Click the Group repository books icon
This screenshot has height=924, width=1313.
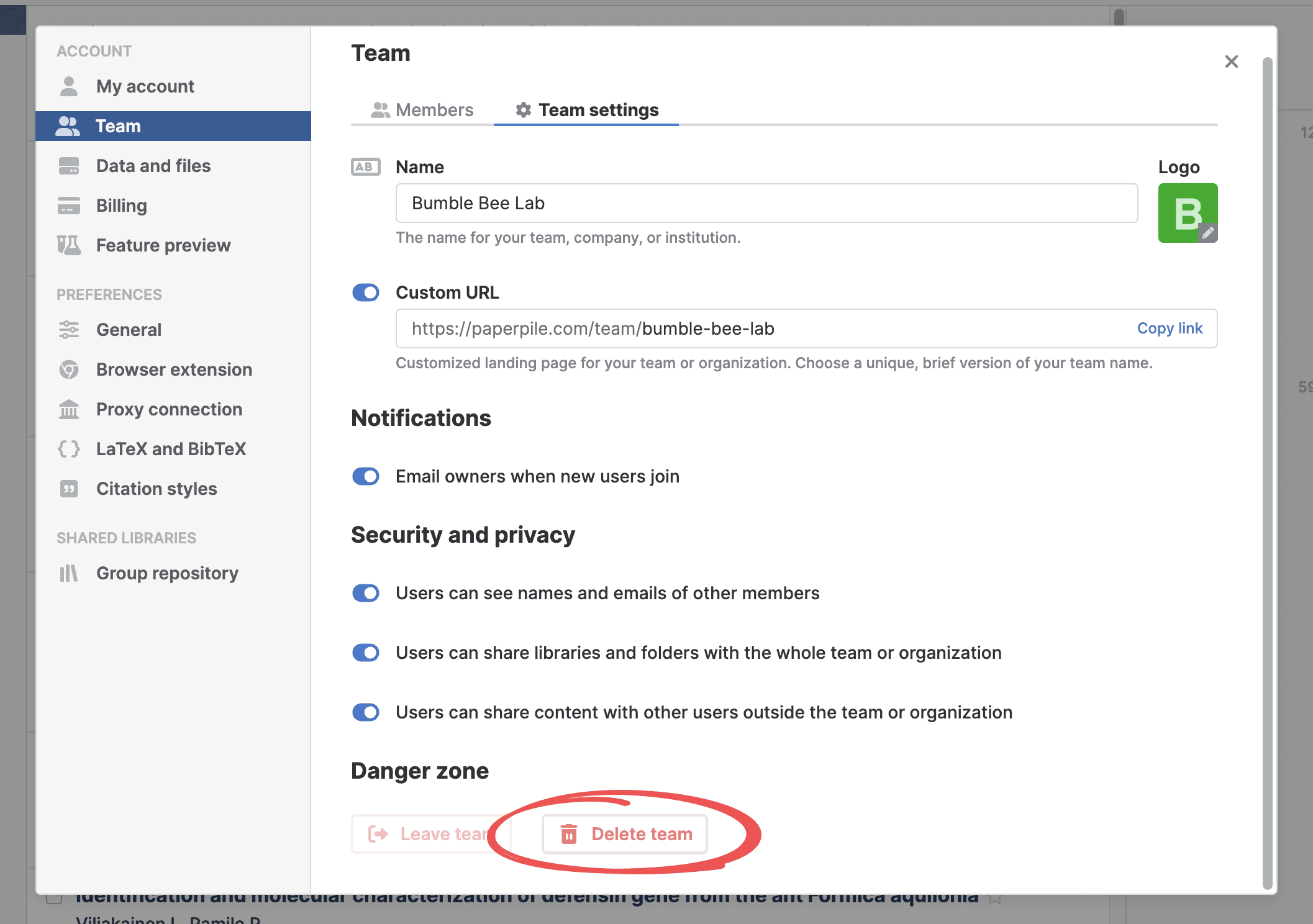(x=69, y=573)
